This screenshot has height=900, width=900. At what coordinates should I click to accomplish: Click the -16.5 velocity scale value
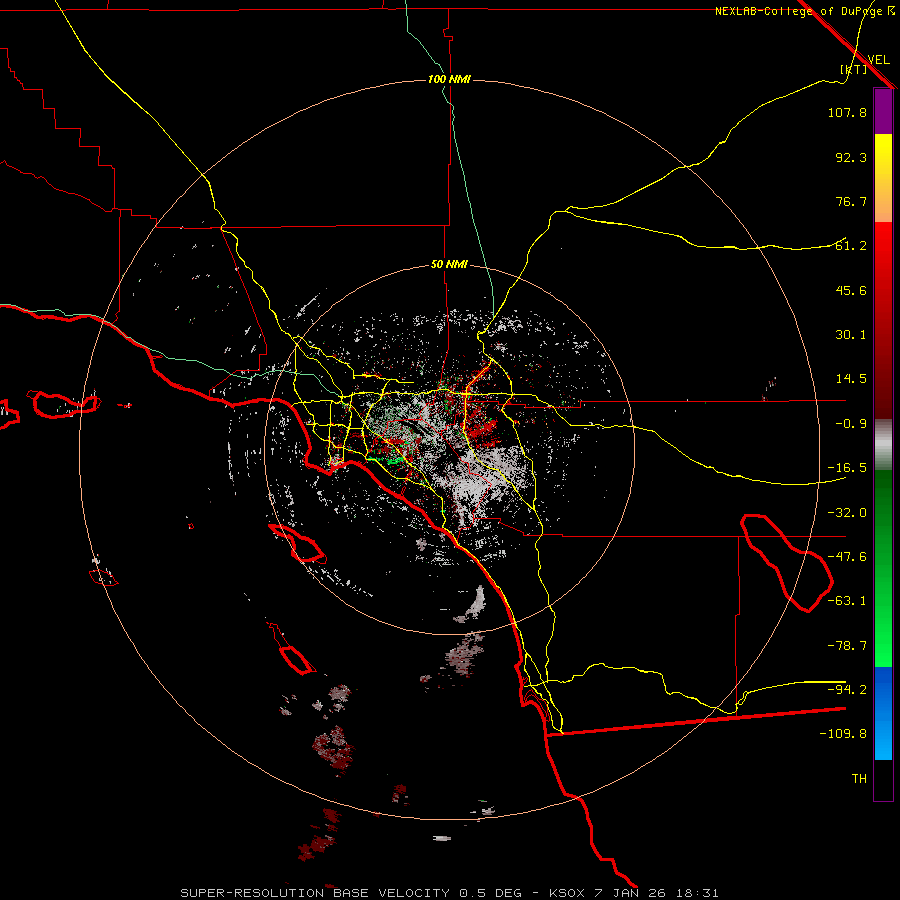click(847, 468)
